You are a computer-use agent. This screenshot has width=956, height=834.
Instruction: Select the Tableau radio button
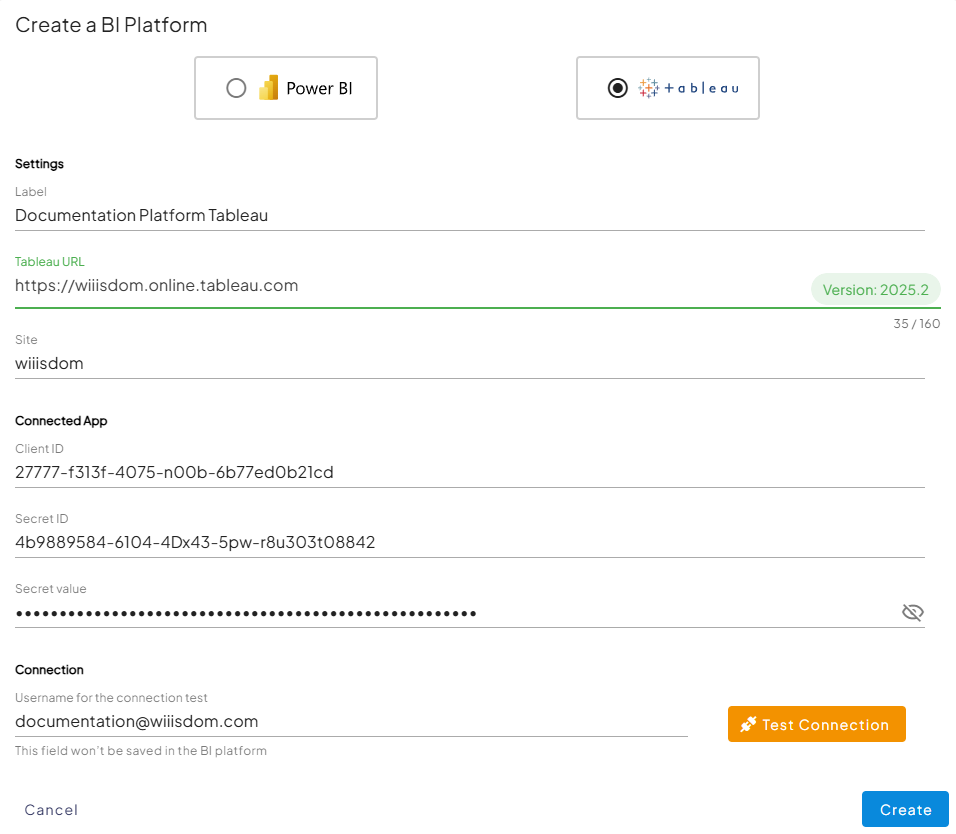click(x=618, y=88)
